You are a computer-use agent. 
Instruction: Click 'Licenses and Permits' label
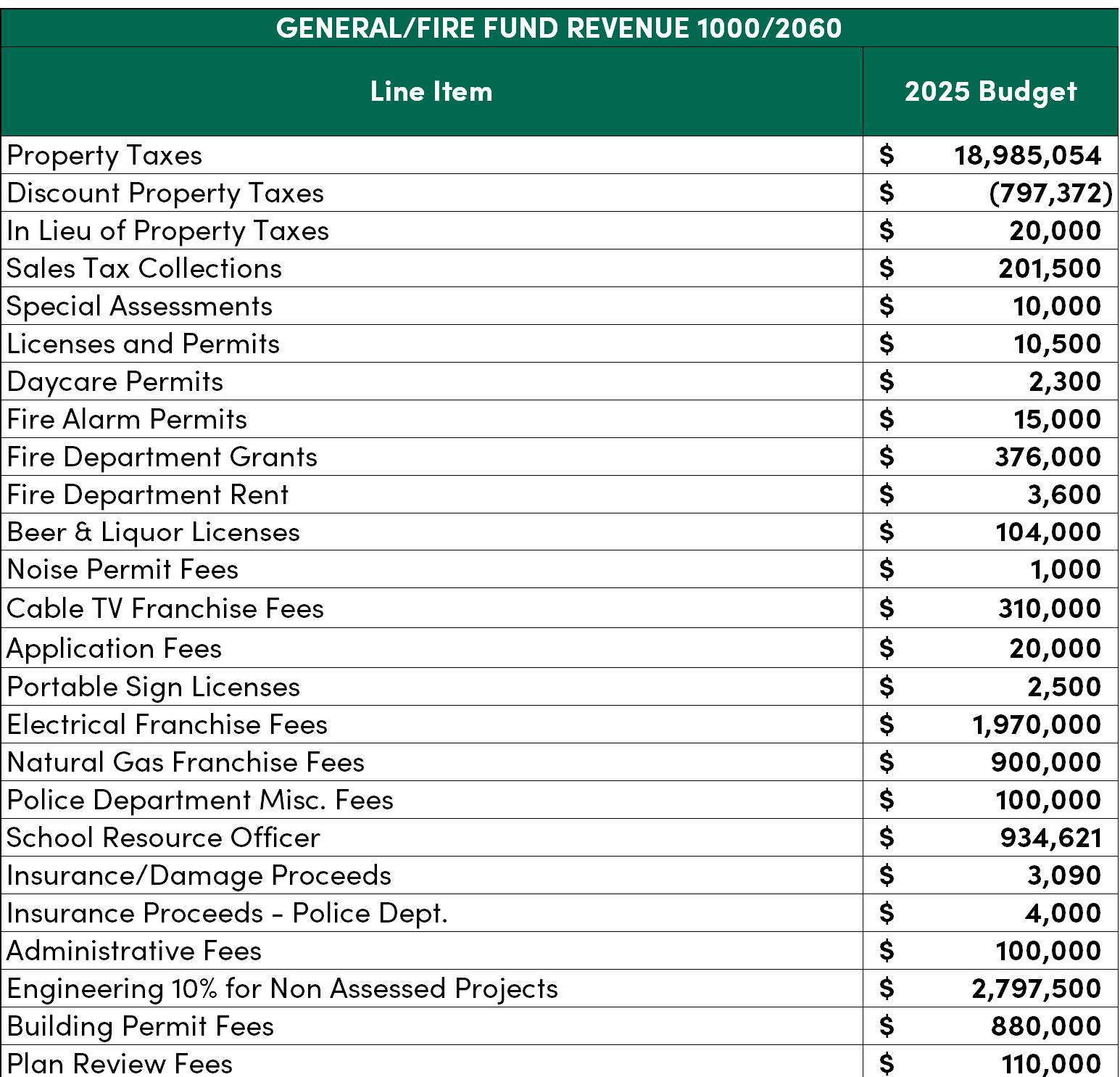point(143,344)
